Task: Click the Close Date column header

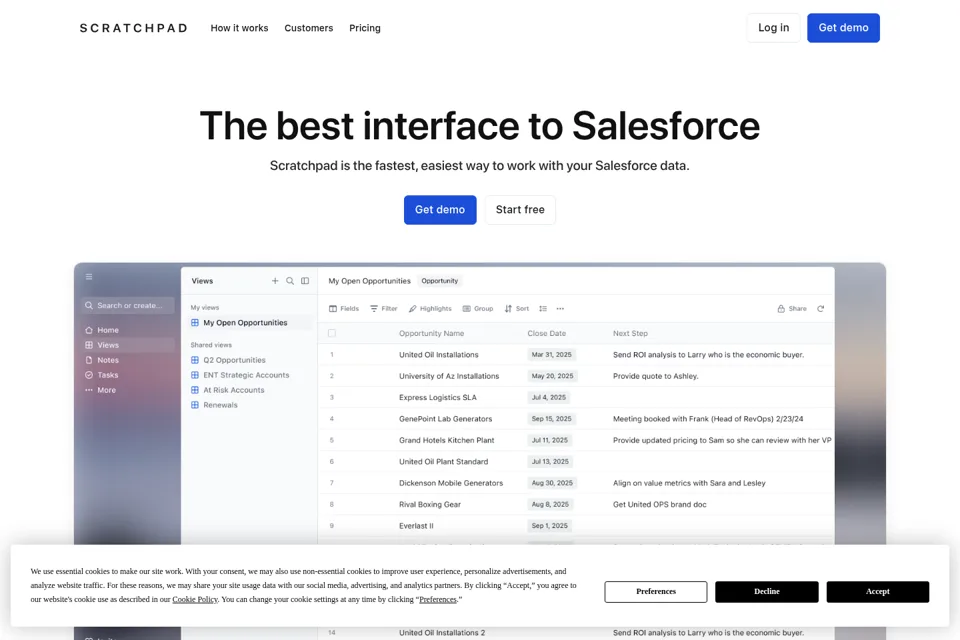Action: point(547,334)
